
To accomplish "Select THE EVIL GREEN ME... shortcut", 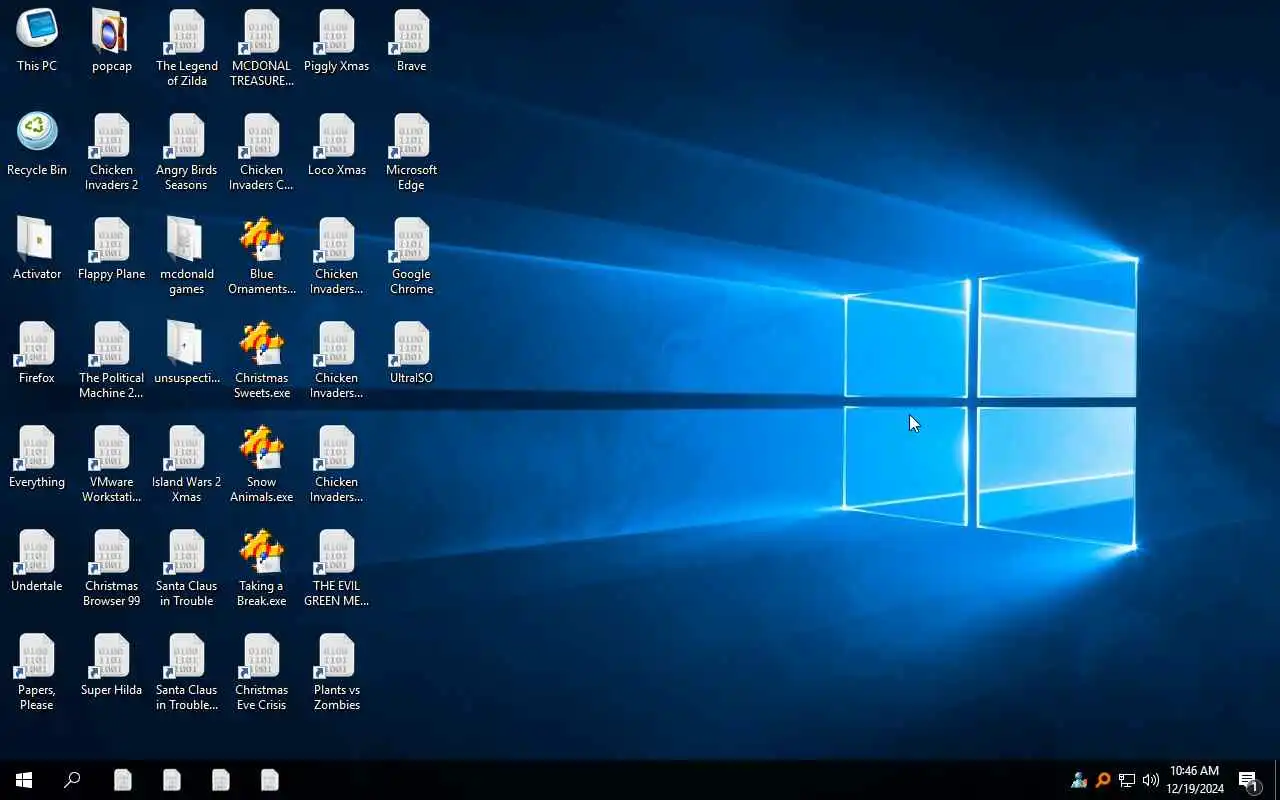I will tap(337, 567).
